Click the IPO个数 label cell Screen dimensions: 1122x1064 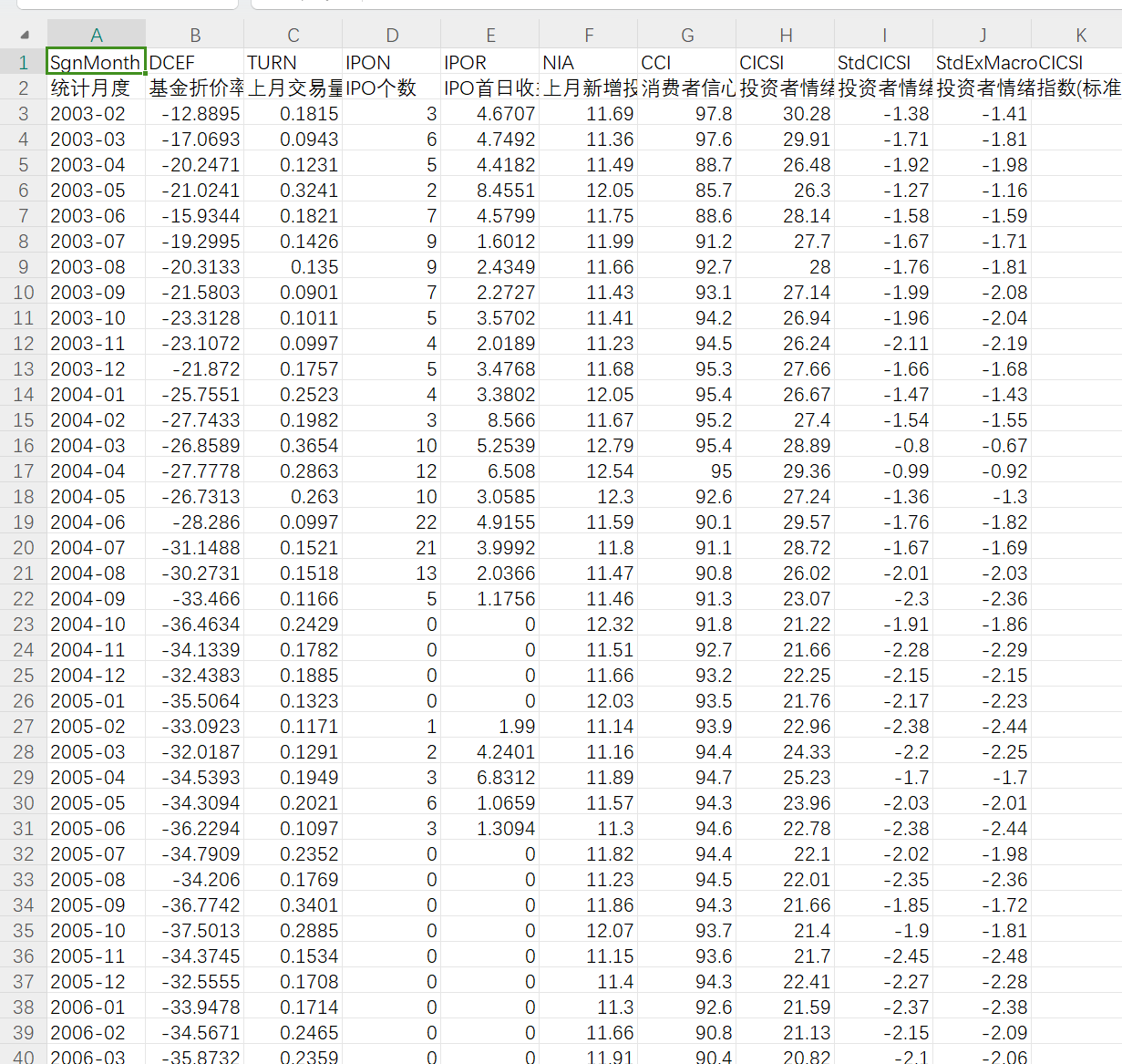point(391,88)
